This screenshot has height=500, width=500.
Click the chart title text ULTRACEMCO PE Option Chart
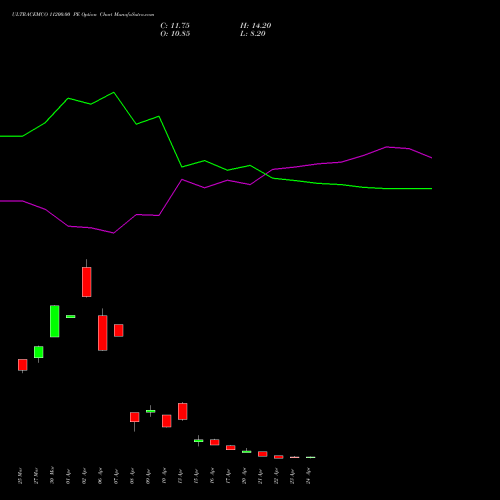83,14
